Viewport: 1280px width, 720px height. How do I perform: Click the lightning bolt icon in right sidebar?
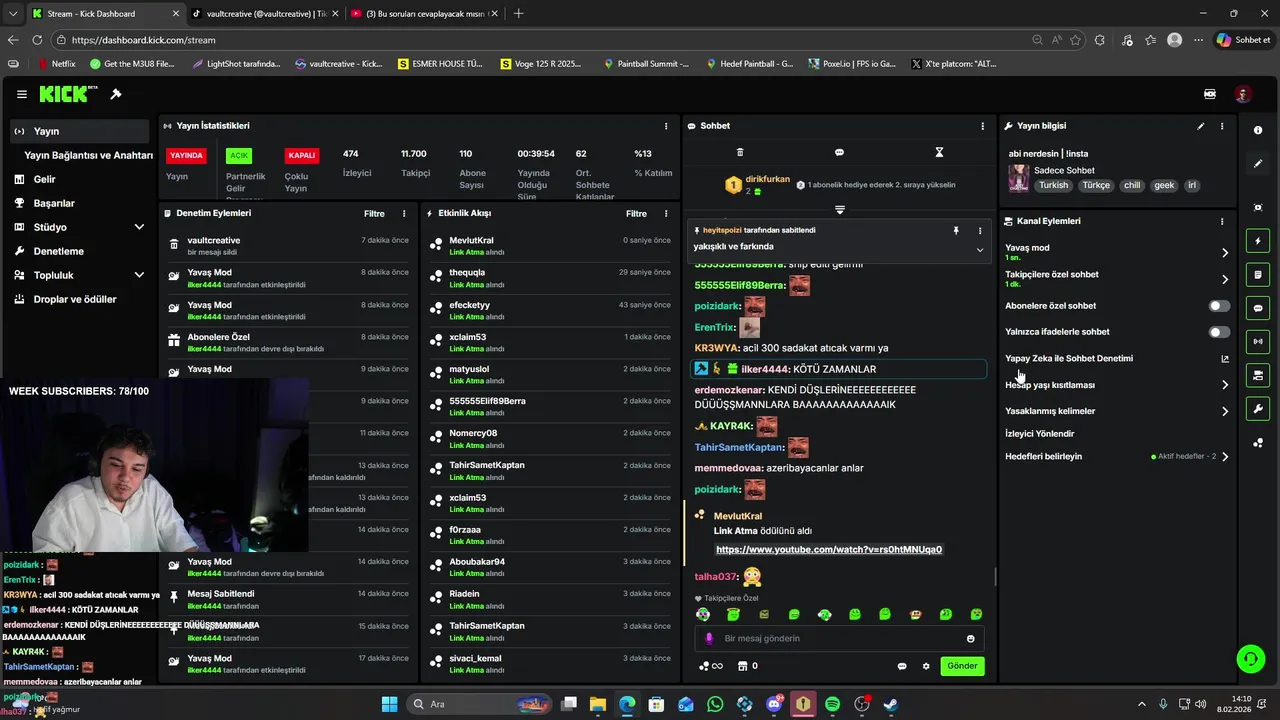pos(1258,241)
